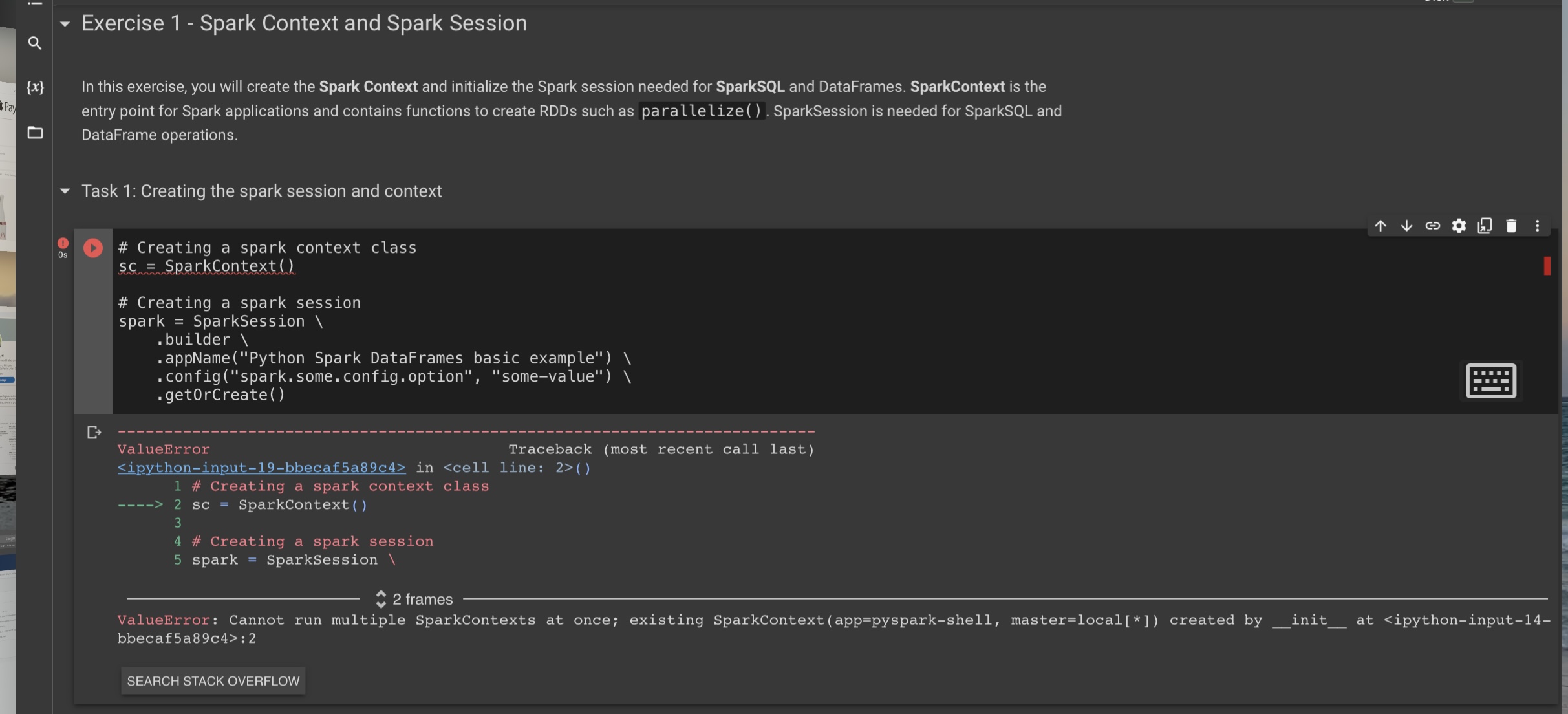Open the Files panel from the sidebar

coord(35,133)
